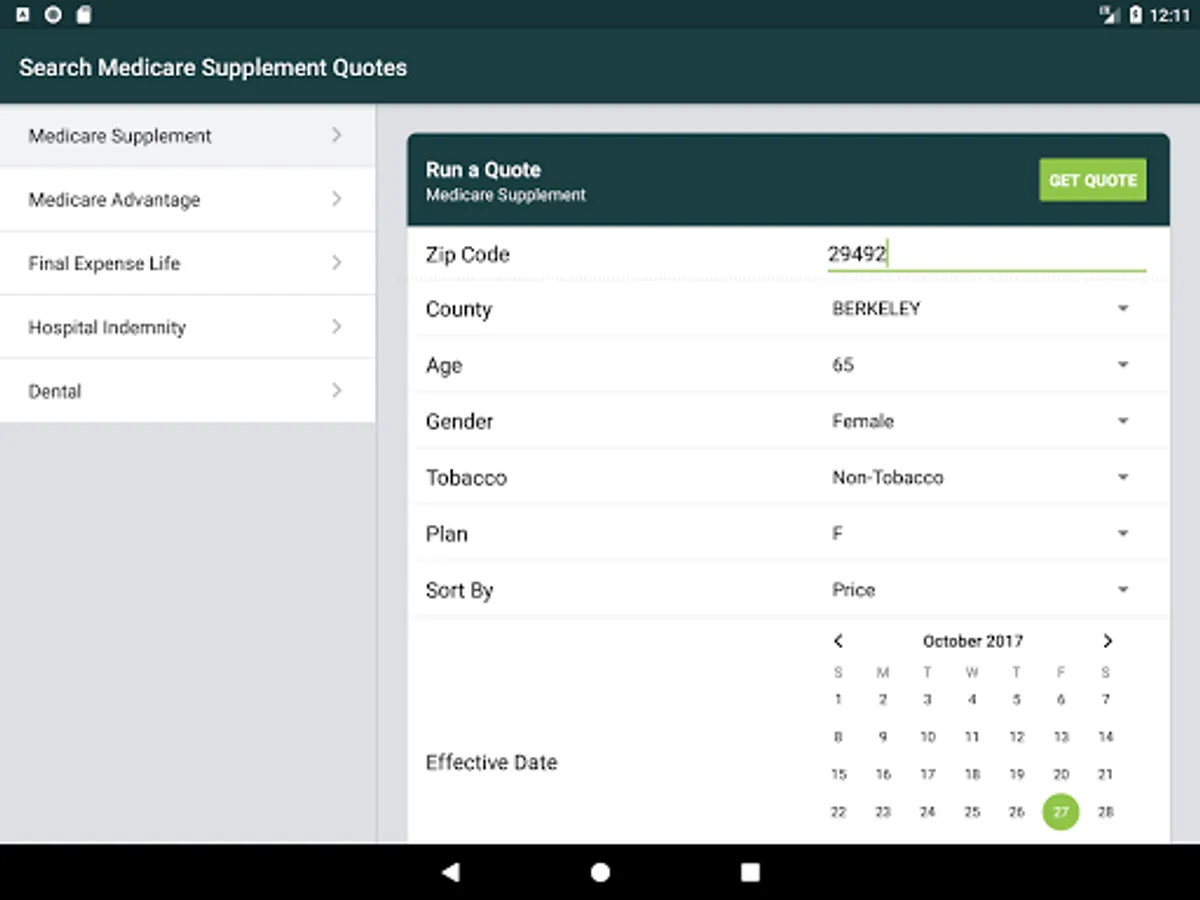Tap the keyboard 'A' status icon
Screen dimensions: 1200x900
pos(23,15)
